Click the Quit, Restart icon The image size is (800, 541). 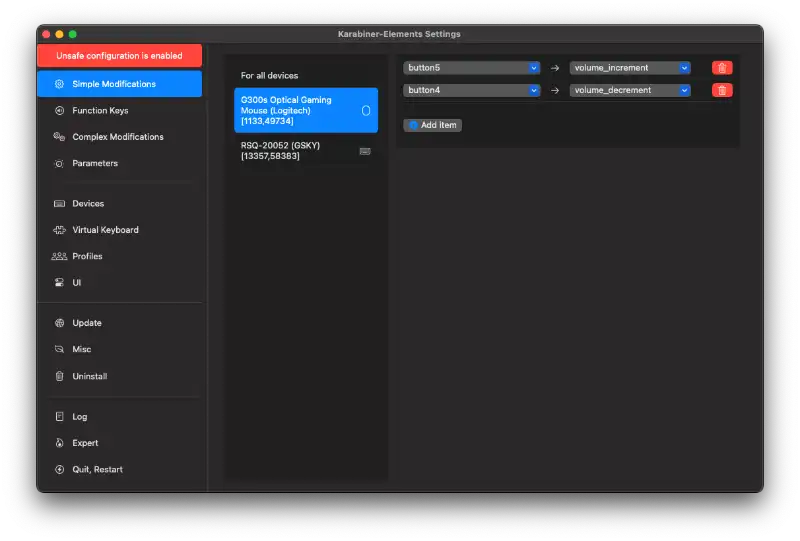pyautogui.click(x=59, y=470)
